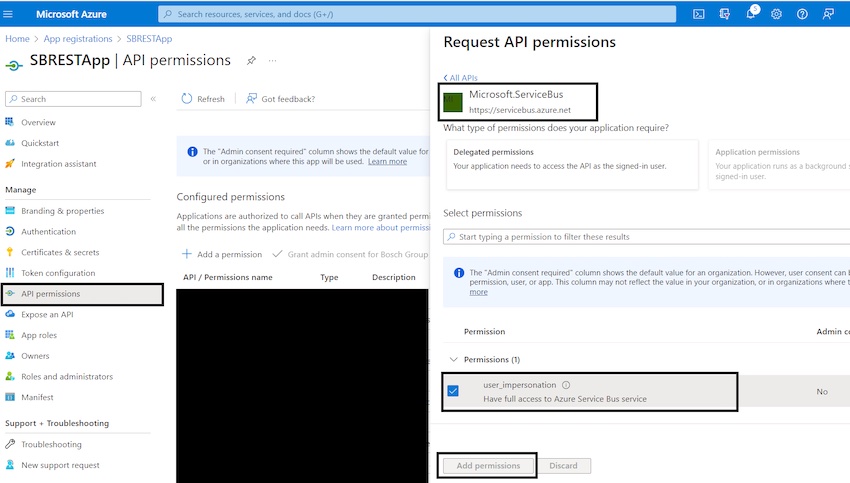Click the Microsoft Azure logo text
Image resolution: width=850 pixels, height=483 pixels.
[x=71, y=14]
